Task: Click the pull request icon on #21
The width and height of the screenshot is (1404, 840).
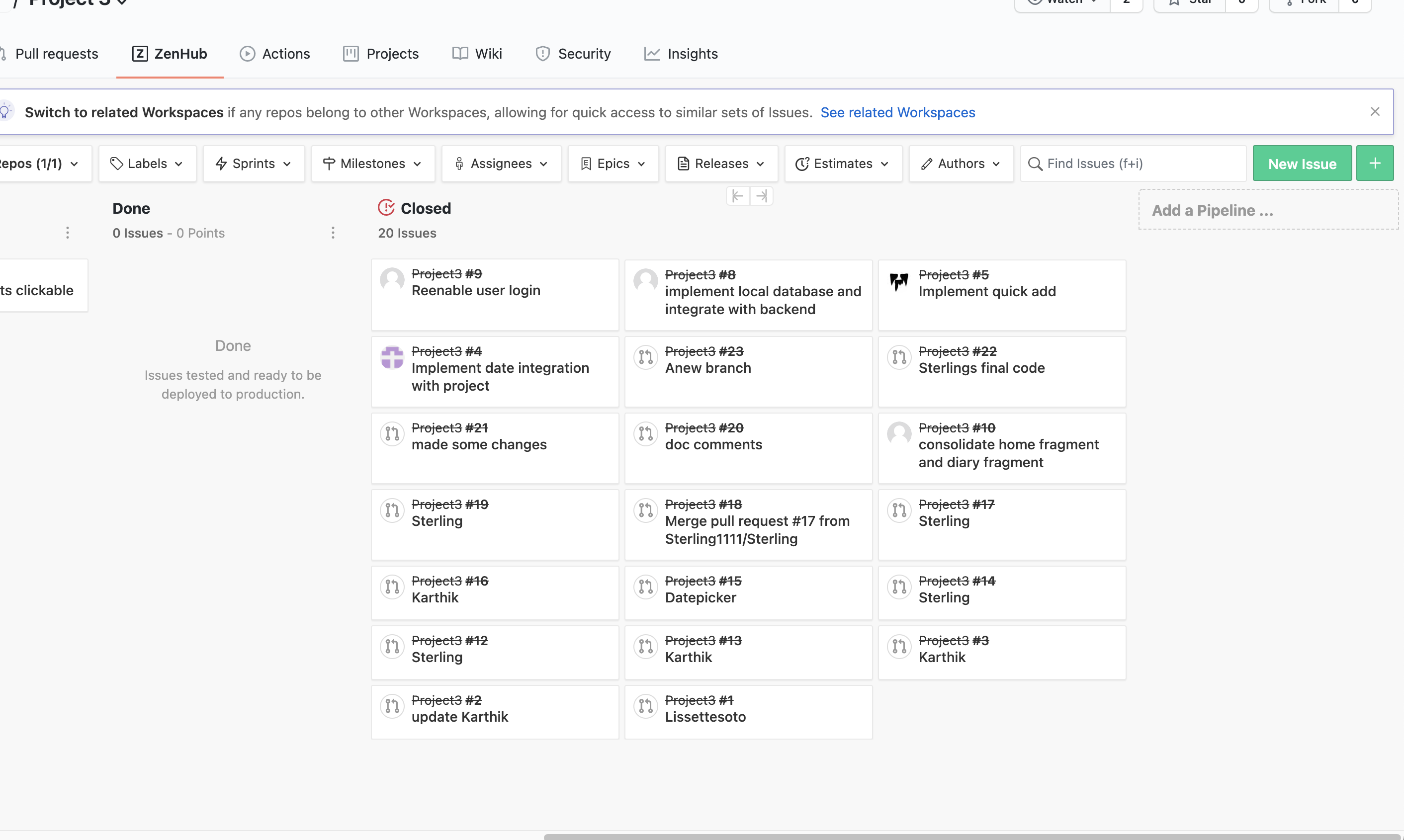Action: (392, 433)
